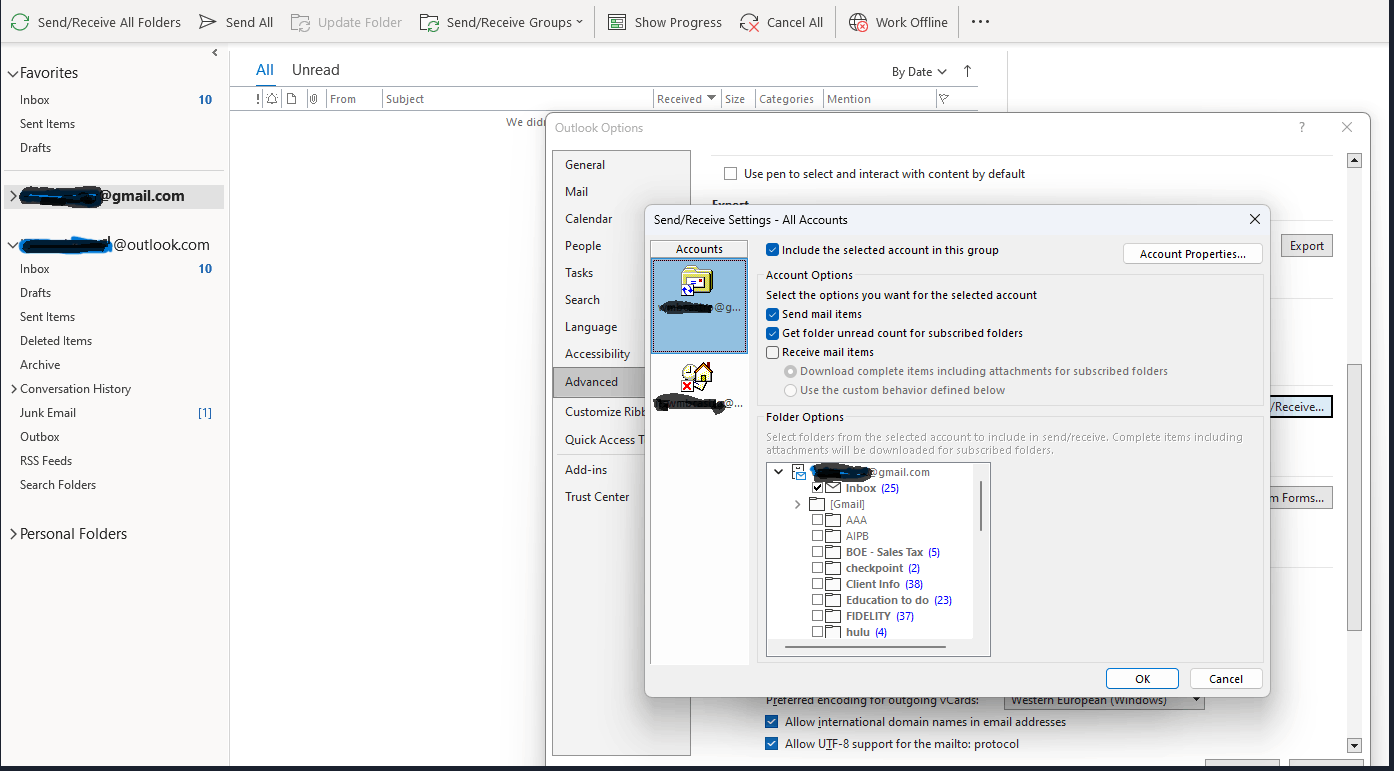Click the ascending sort arrow icon
This screenshot has height=771, width=1394.
click(x=966, y=71)
